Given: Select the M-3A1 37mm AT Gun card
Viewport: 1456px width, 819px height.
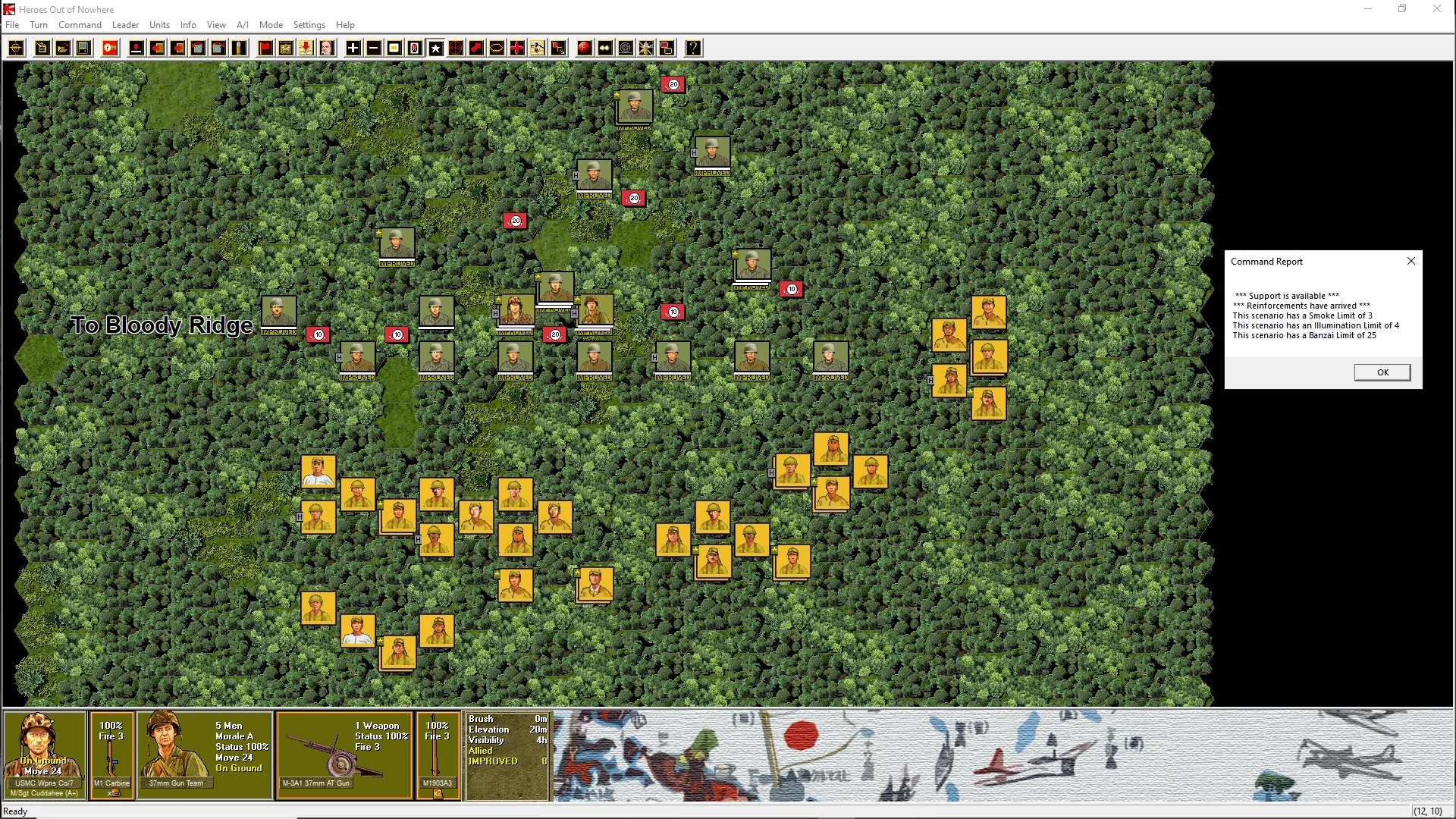Looking at the screenshot, I should pos(345,755).
